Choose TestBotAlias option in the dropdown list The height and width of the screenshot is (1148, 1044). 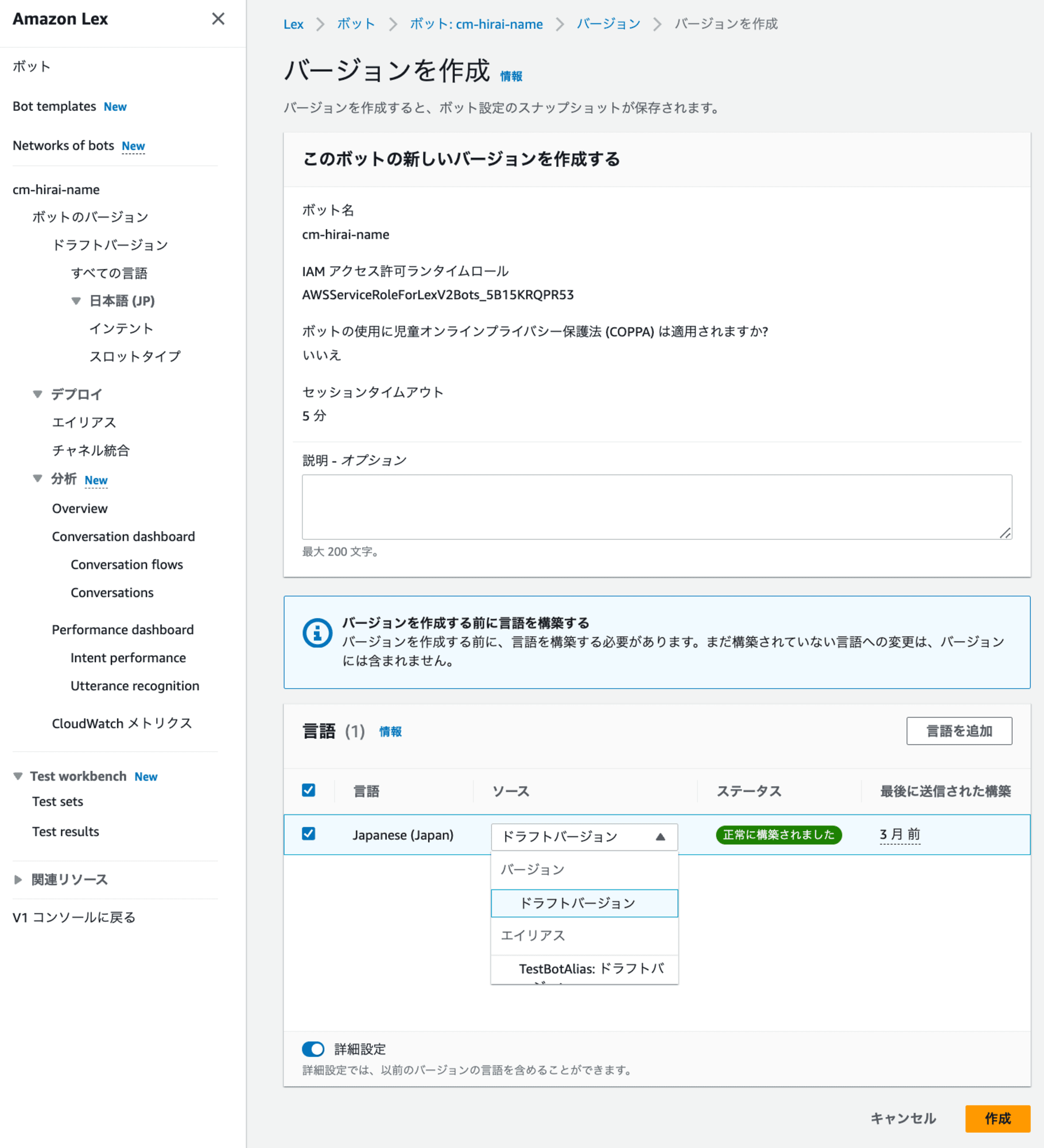click(584, 969)
